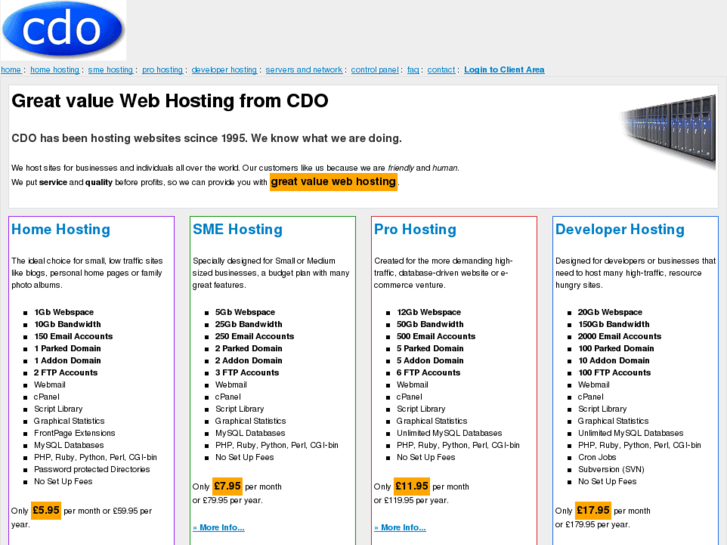The width and height of the screenshot is (727, 545).
Task: Click 'or £119.95 per year' text
Action: [x=411, y=500]
